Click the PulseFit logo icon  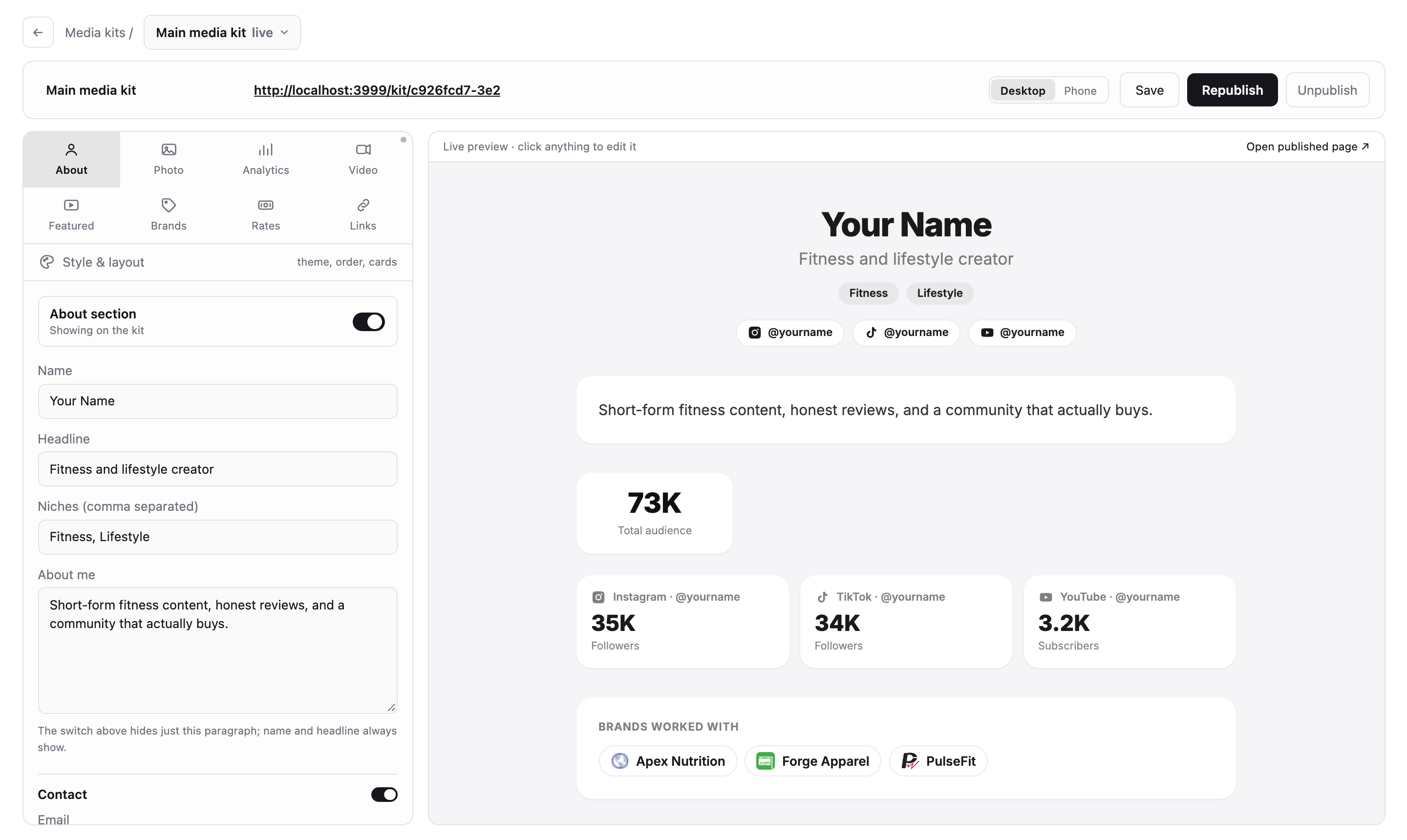[x=910, y=761]
